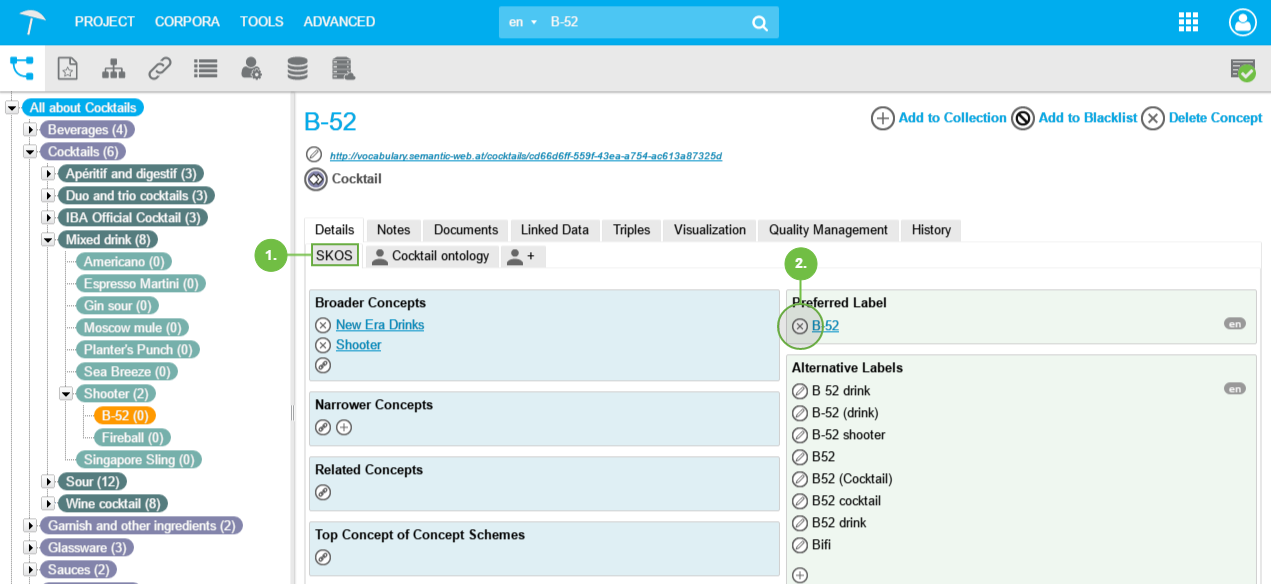This screenshot has width=1271, height=584.
Task: Click the search magnifier icon
Action: (x=759, y=22)
